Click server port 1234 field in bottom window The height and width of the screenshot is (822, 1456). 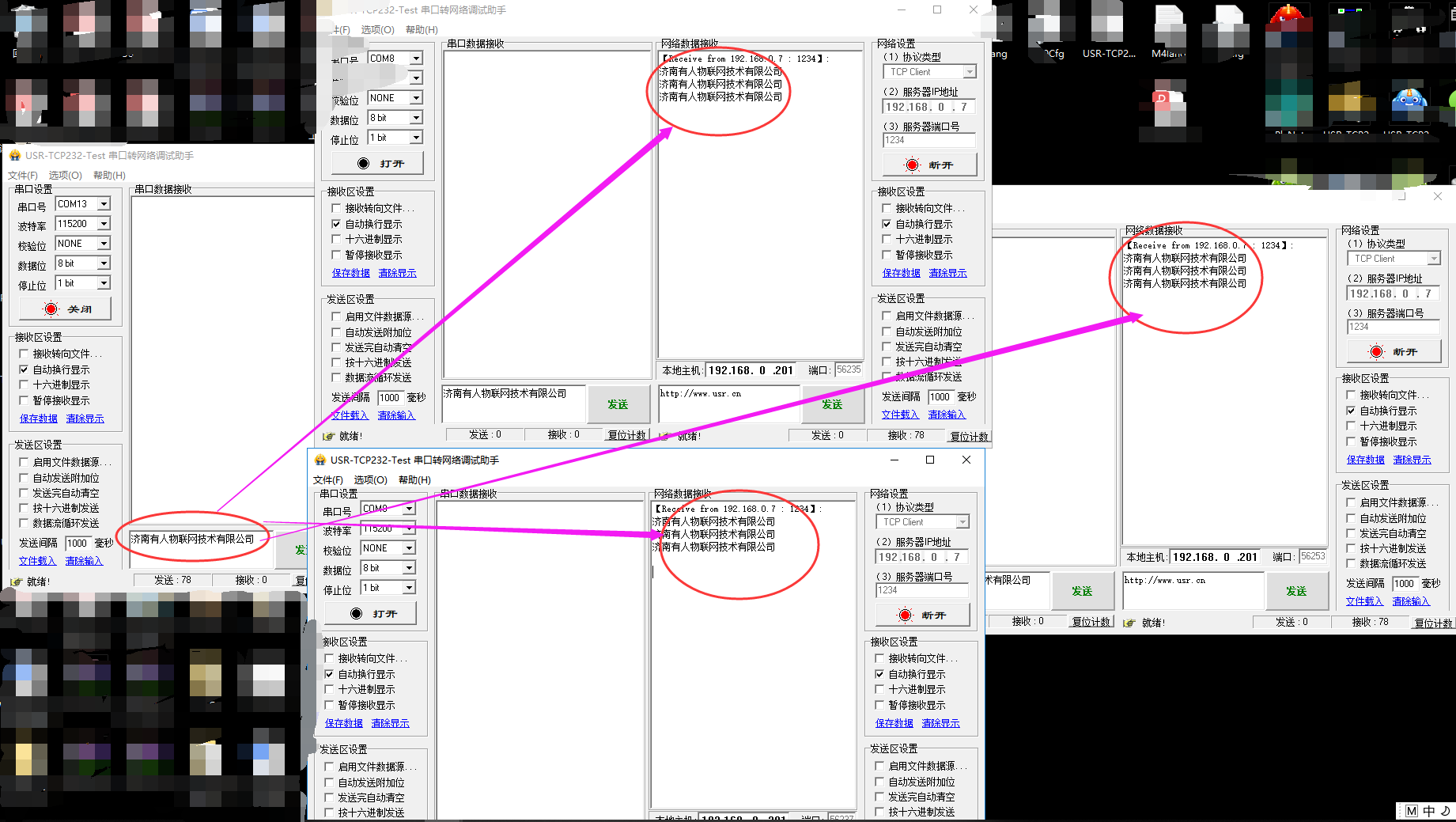point(921,590)
